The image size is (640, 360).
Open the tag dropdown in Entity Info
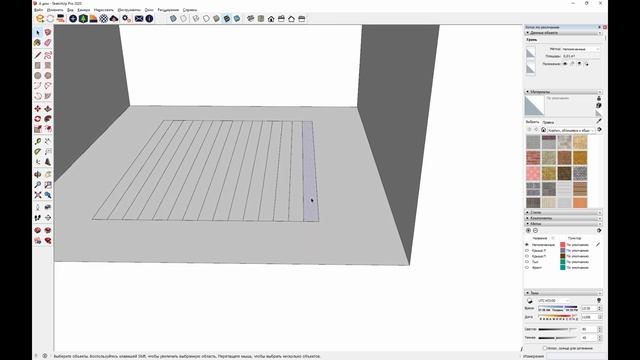[580, 49]
